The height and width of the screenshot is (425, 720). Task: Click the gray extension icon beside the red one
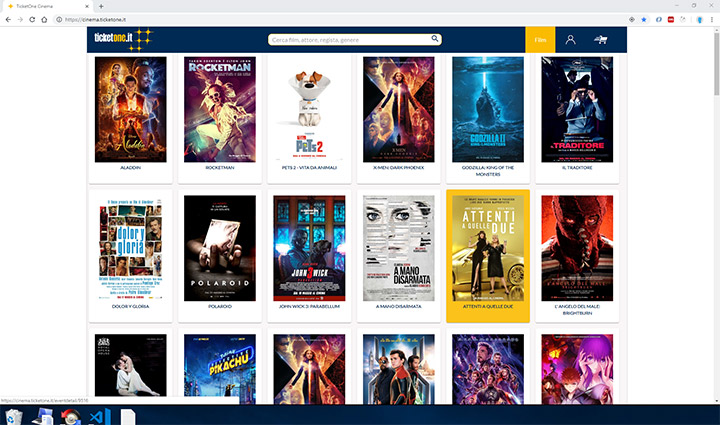[683, 19]
